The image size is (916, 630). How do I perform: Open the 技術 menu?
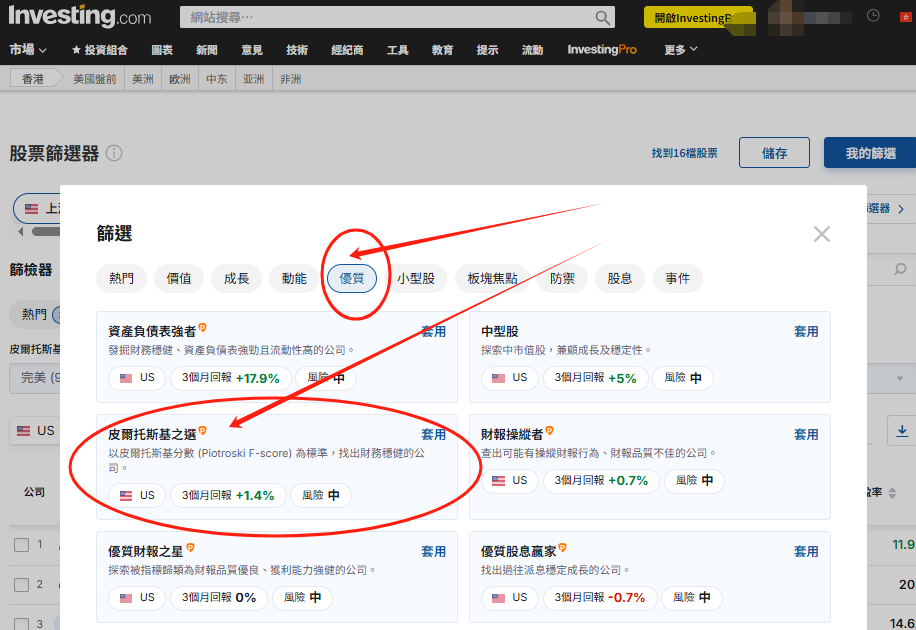(297, 50)
